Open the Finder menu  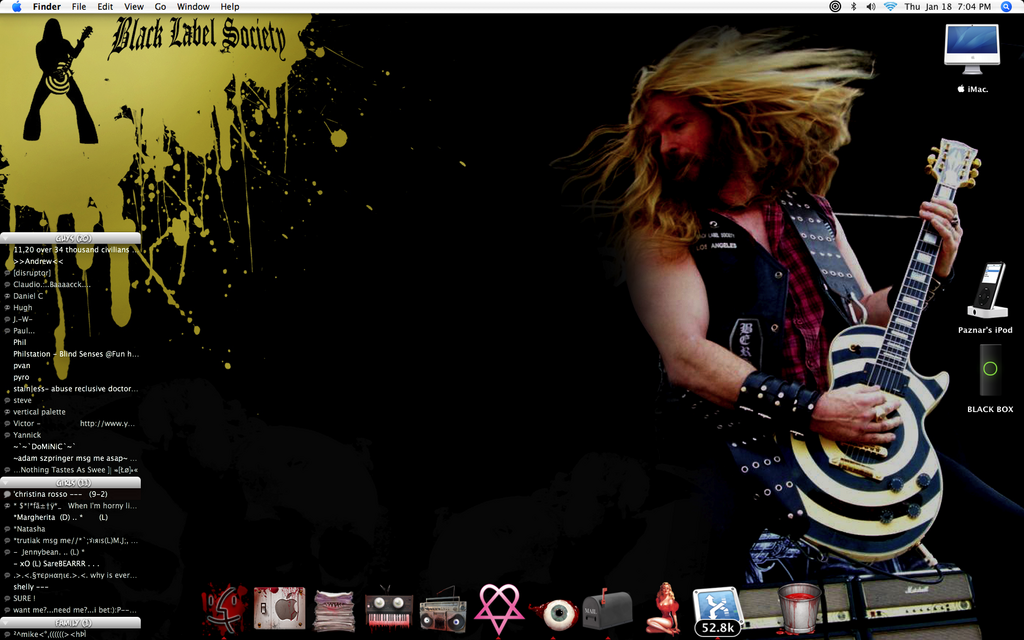[x=46, y=7]
